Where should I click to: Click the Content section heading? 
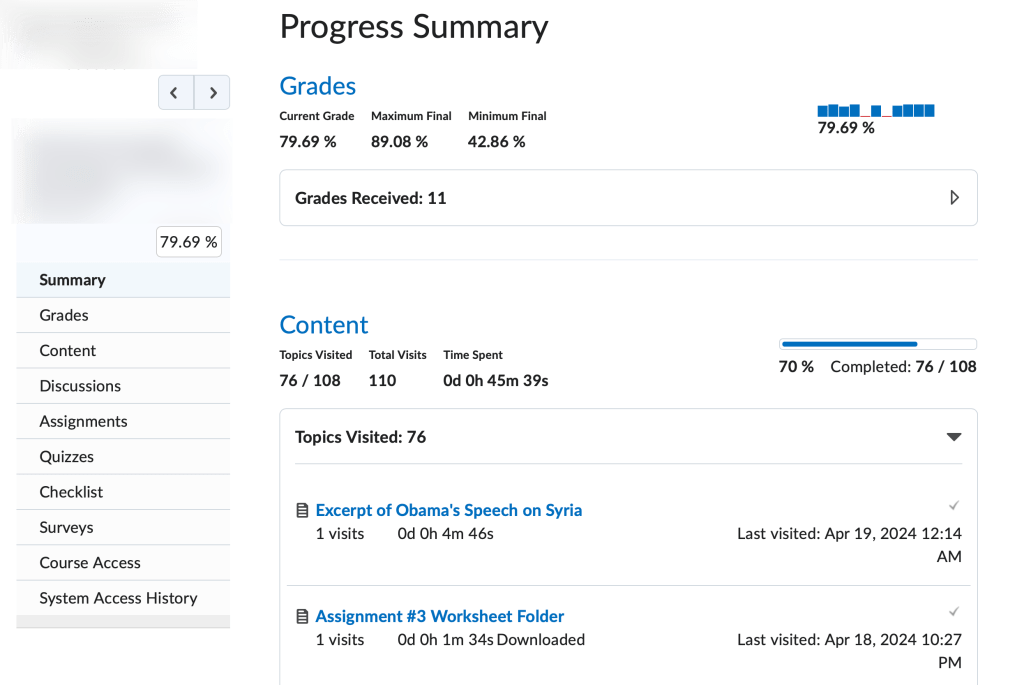click(x=324, y=325)
